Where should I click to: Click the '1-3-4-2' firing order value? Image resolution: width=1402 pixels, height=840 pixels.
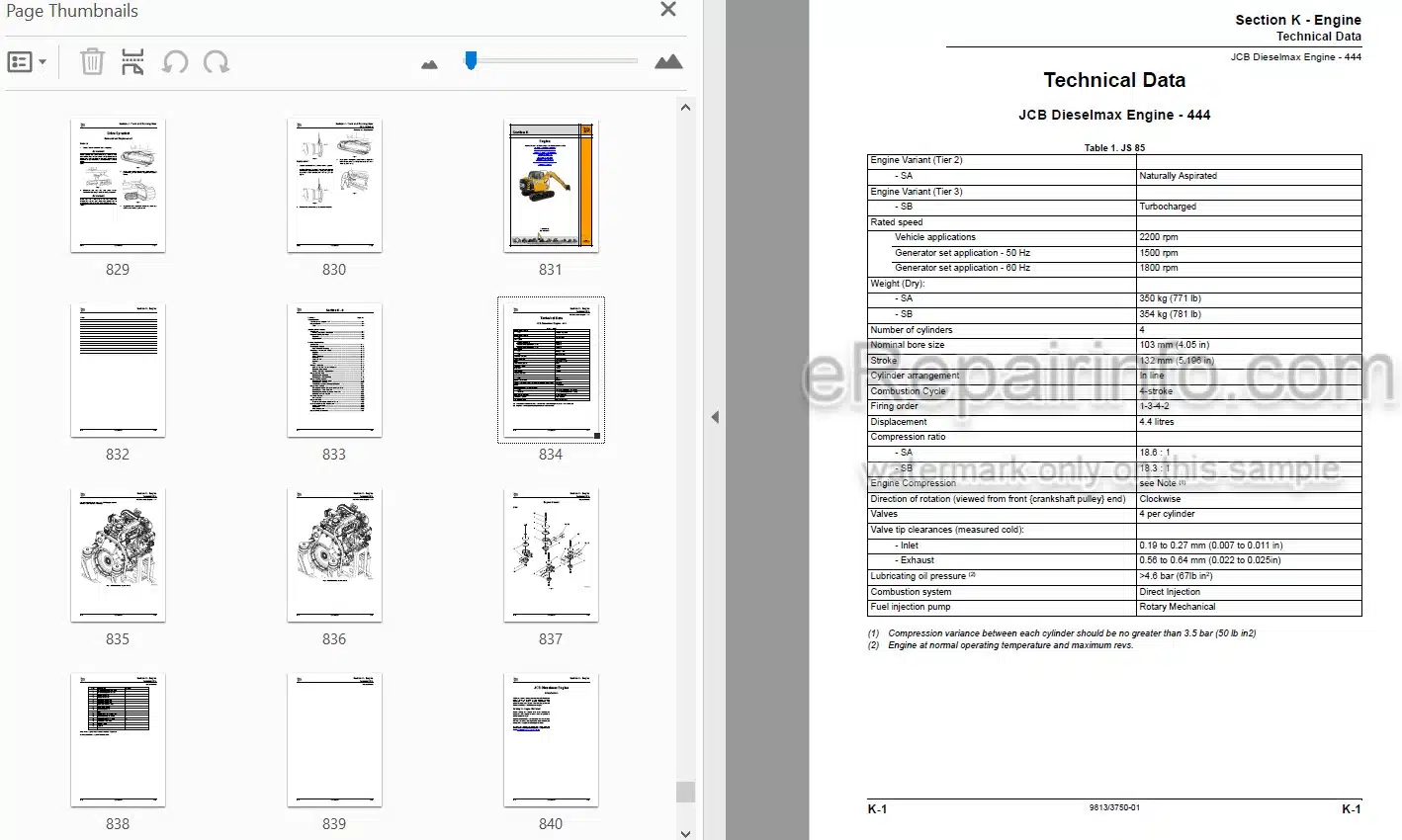tap(1154, 406)
